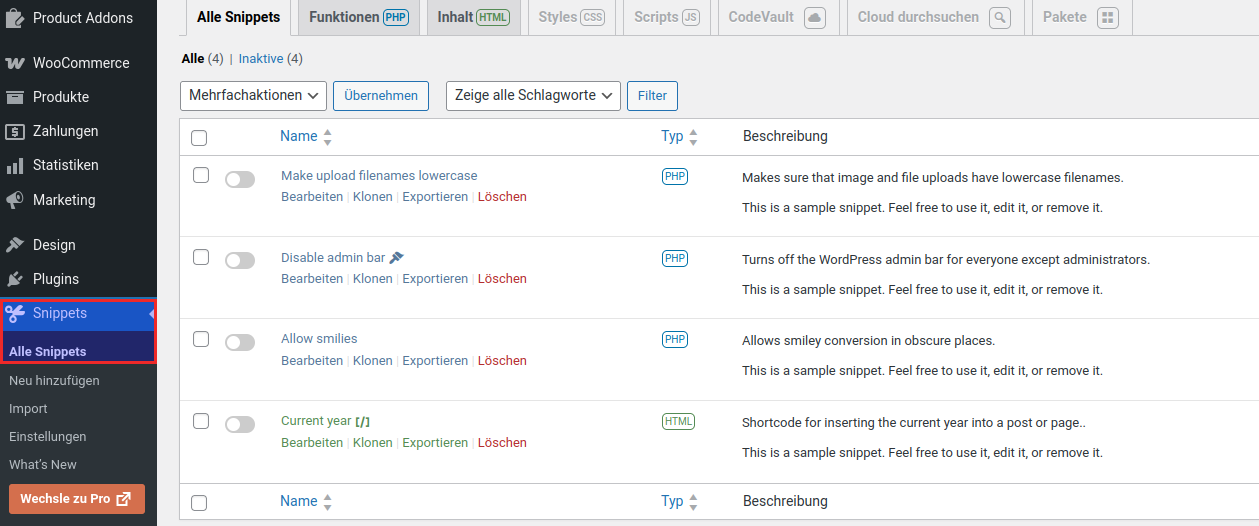
Task: Click the WooCommerce icon in sidebar
Action: [x=15, y=63]
